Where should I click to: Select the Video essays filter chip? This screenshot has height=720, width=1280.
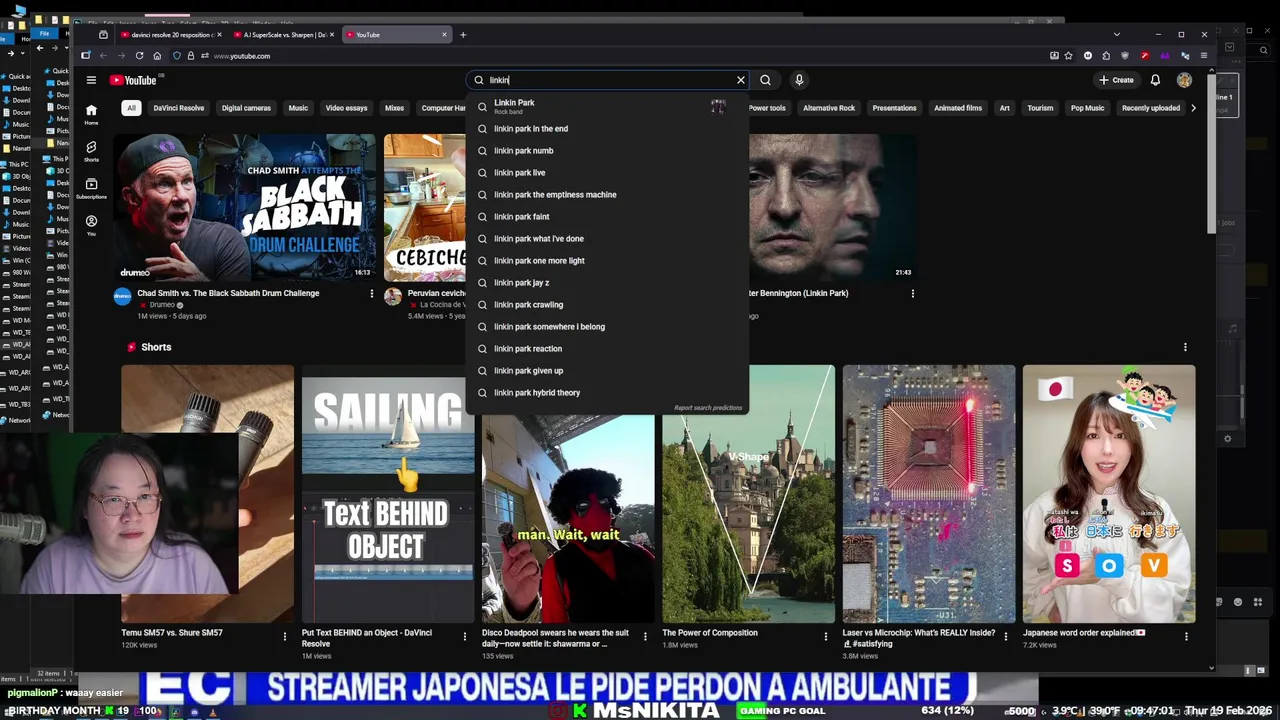[x=346, y=108]
